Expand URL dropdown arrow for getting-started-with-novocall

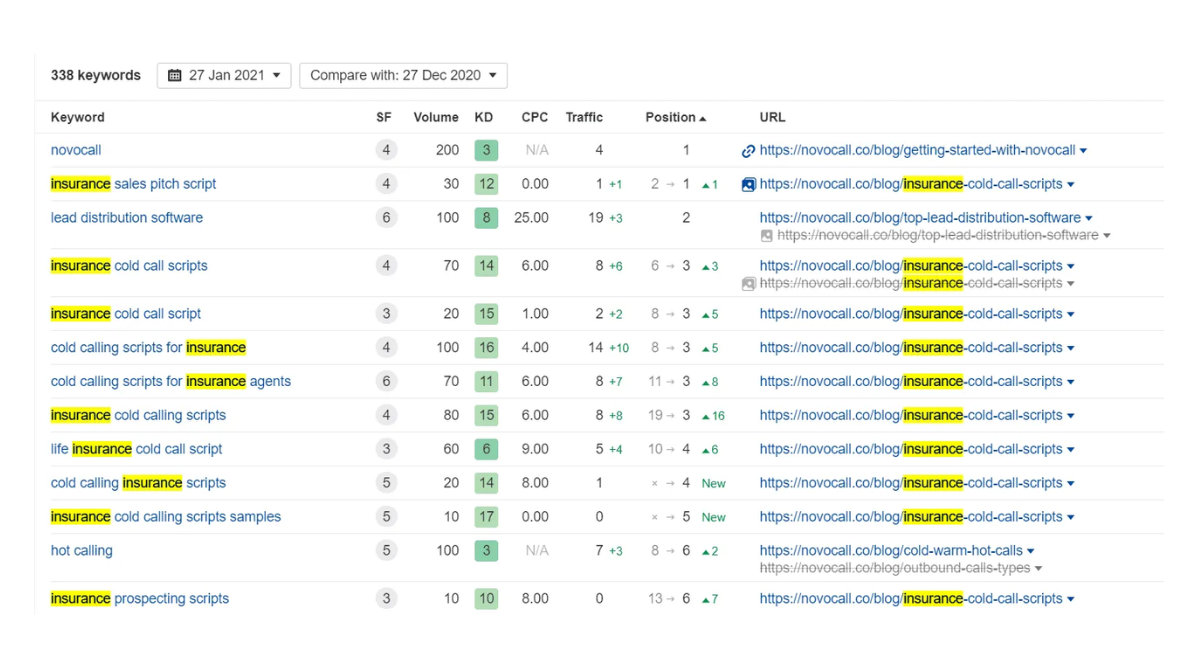point(1083,151)
